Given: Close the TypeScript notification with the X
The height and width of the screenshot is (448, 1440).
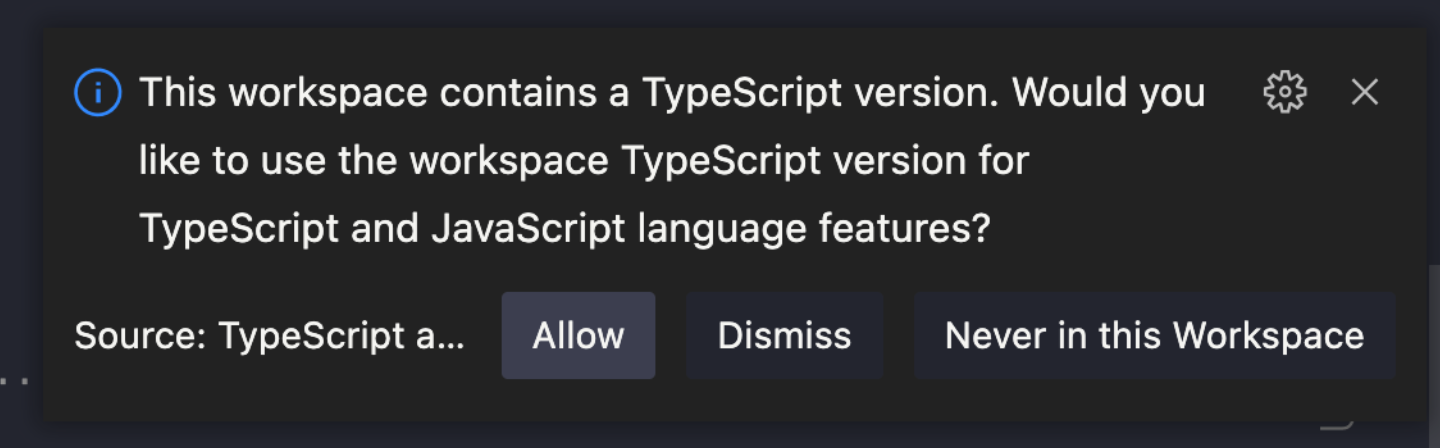Looking at the screenshot, I should click(x=1365, y=92).
